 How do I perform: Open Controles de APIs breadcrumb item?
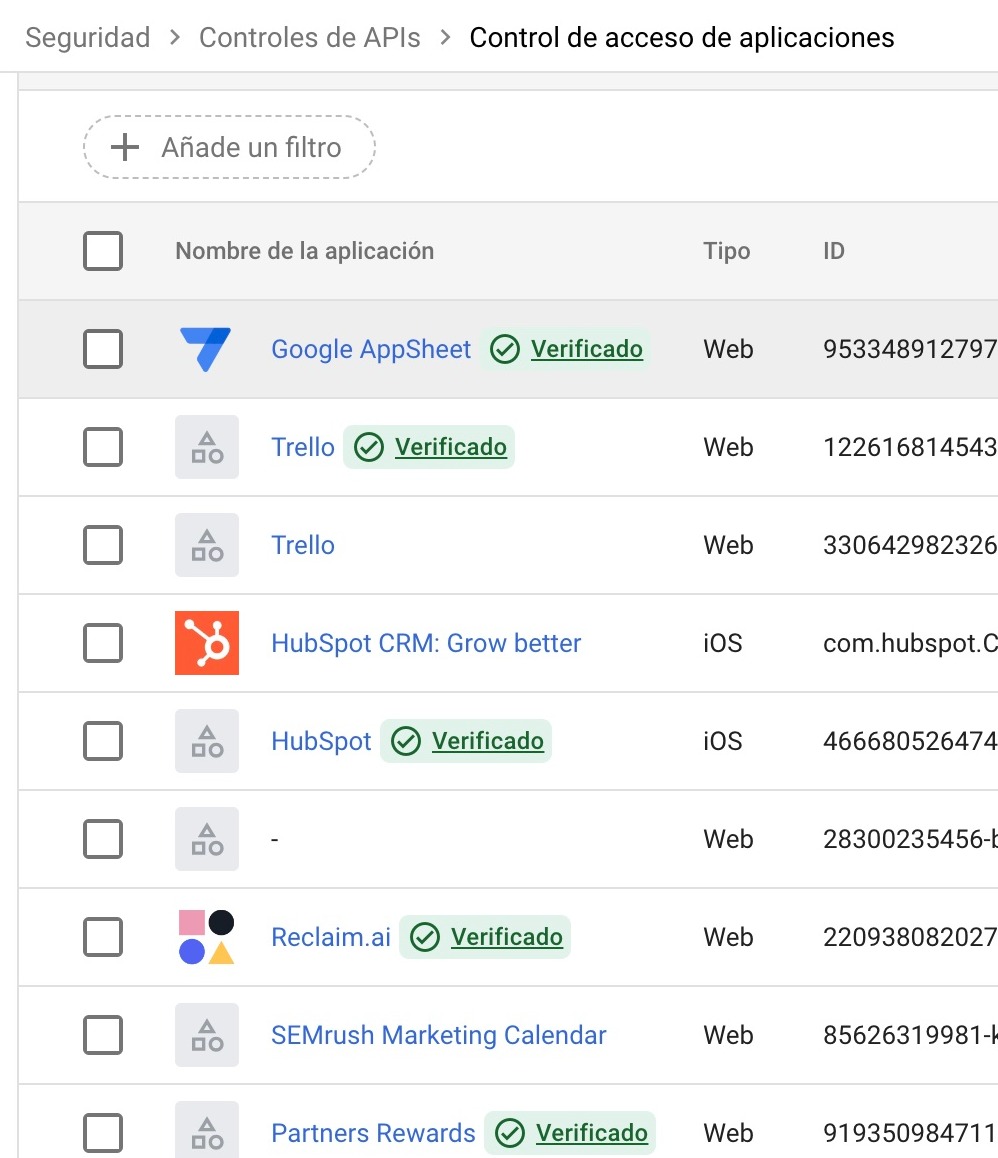[x=310, y=38]
